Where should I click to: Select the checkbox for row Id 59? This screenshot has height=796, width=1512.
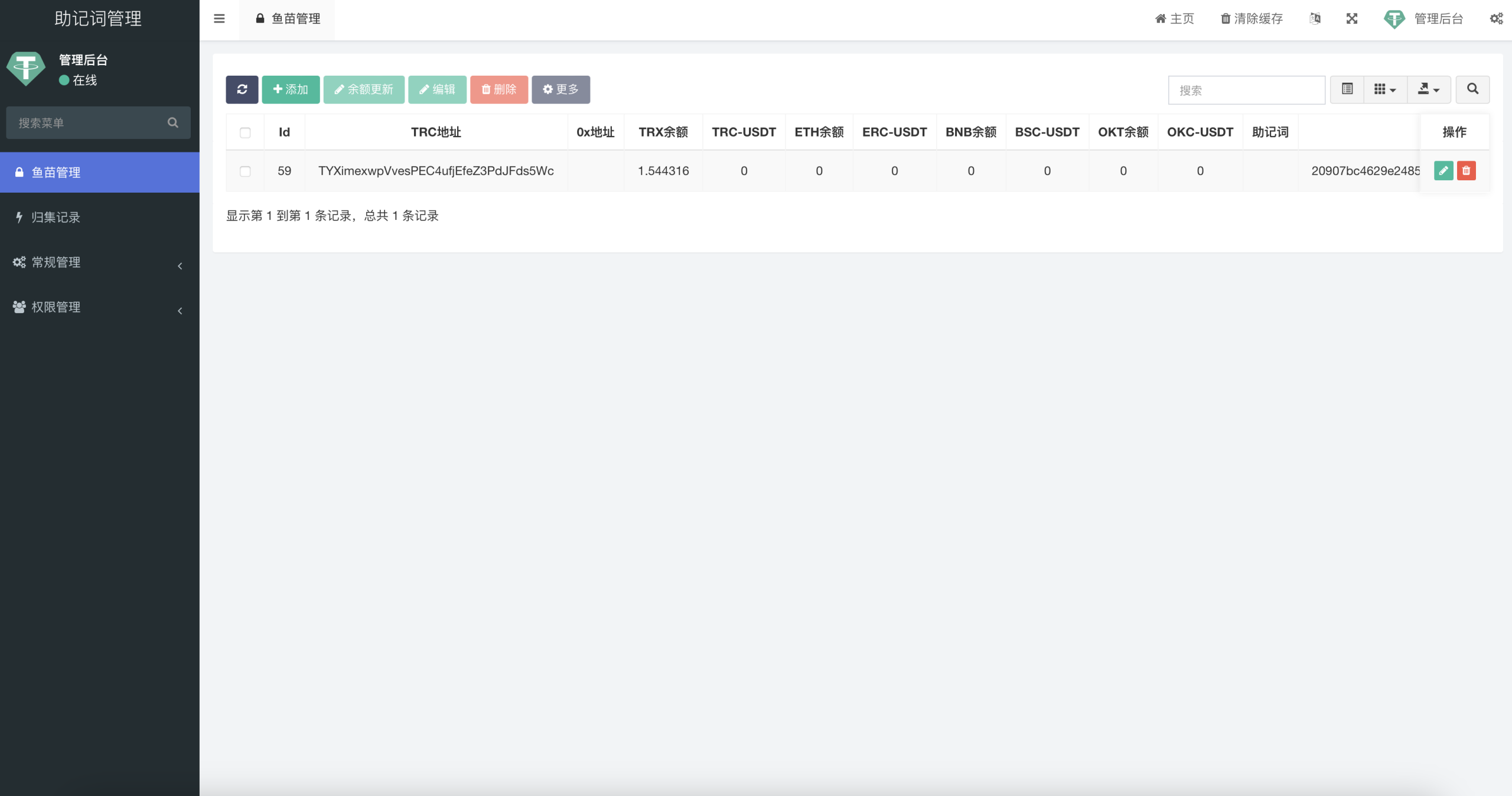click(x=245, y=171)
